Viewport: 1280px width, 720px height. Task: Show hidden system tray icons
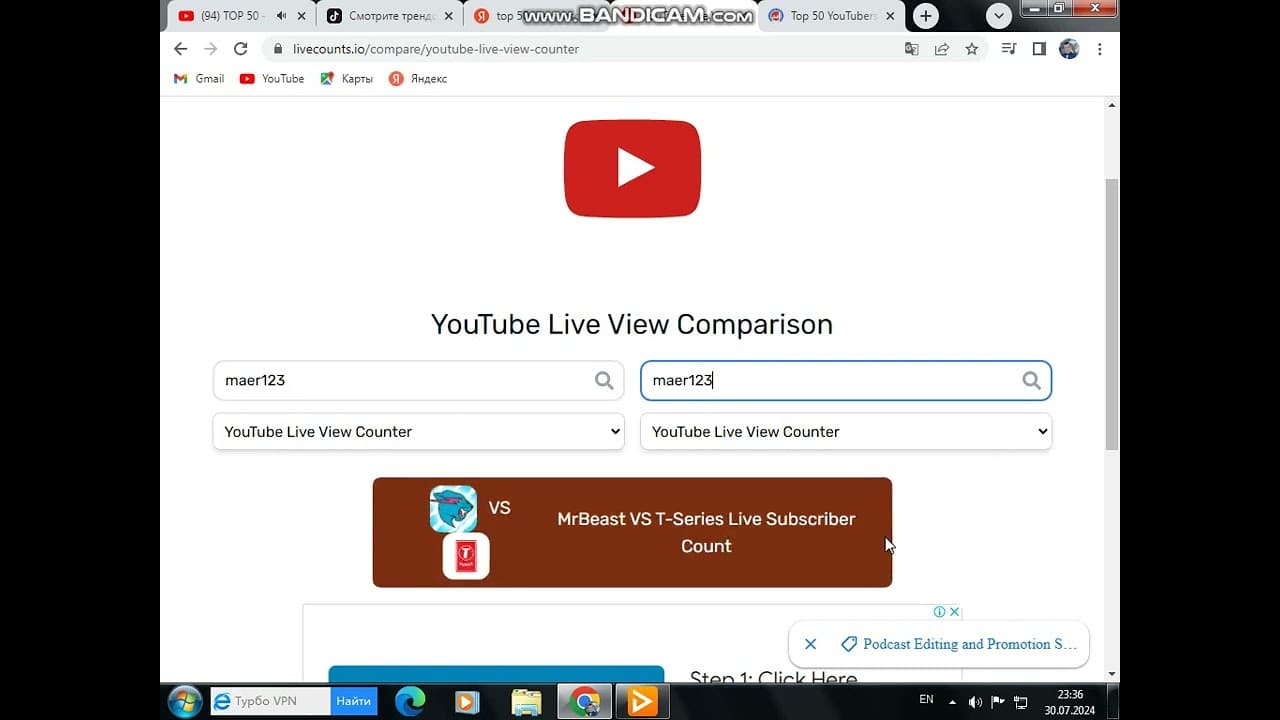(x=952, y=702)
